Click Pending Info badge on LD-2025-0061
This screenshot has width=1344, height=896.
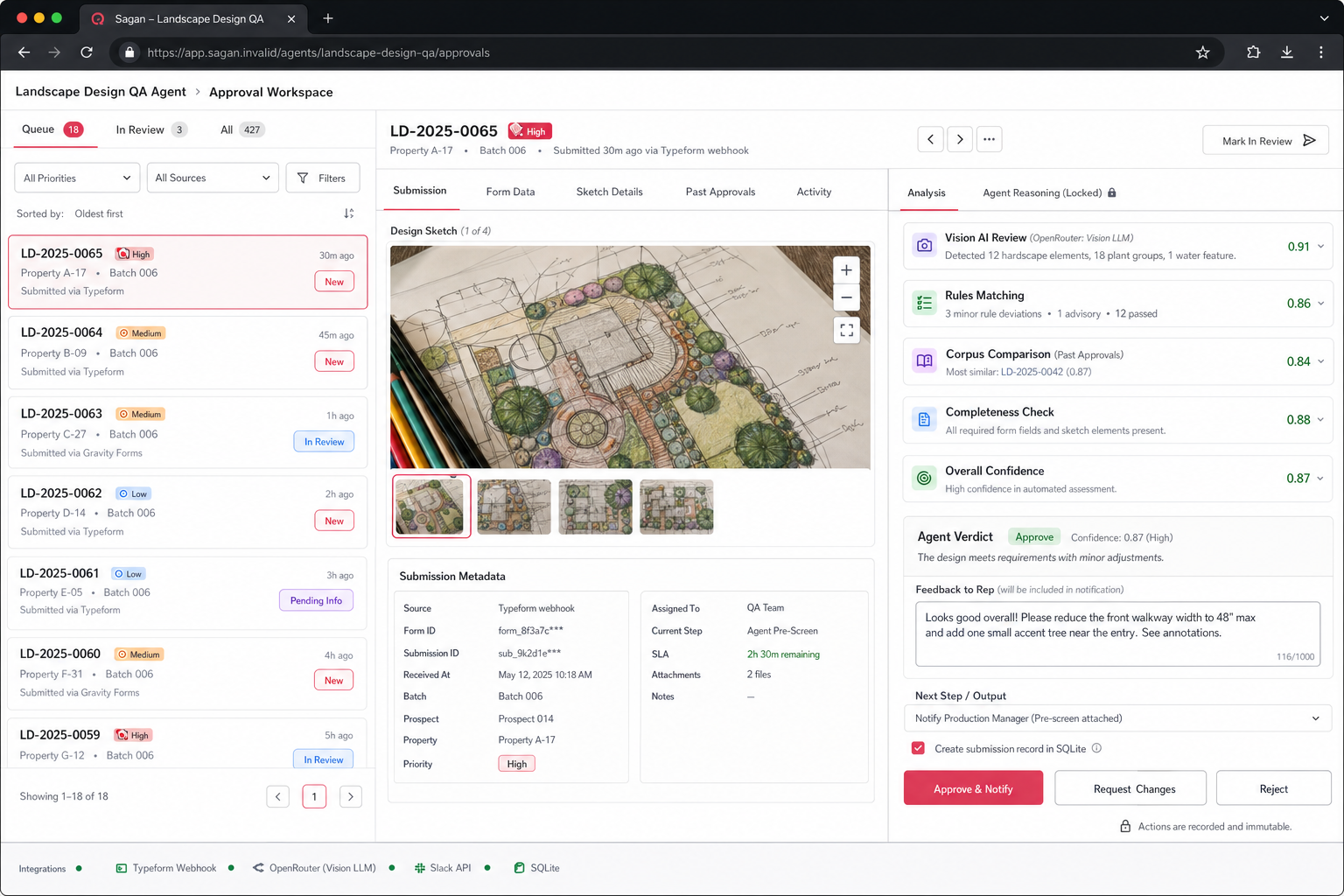316,600
